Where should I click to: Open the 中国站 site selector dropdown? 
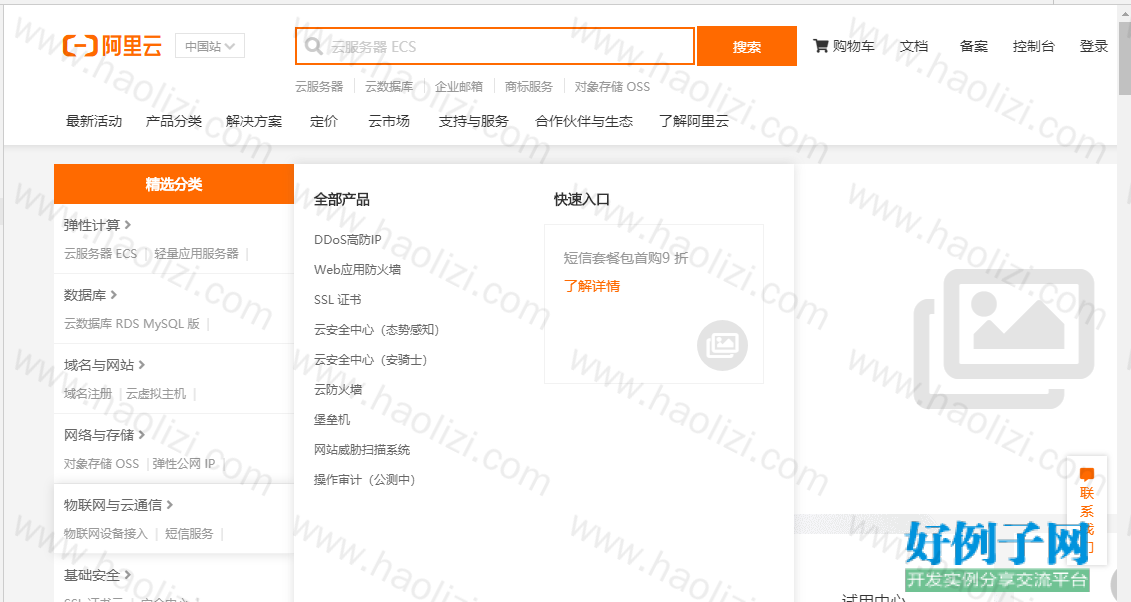210,46
